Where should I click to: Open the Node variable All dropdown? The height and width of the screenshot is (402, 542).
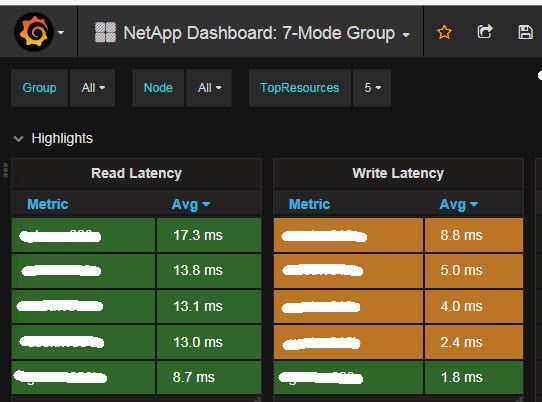(209, 88)
